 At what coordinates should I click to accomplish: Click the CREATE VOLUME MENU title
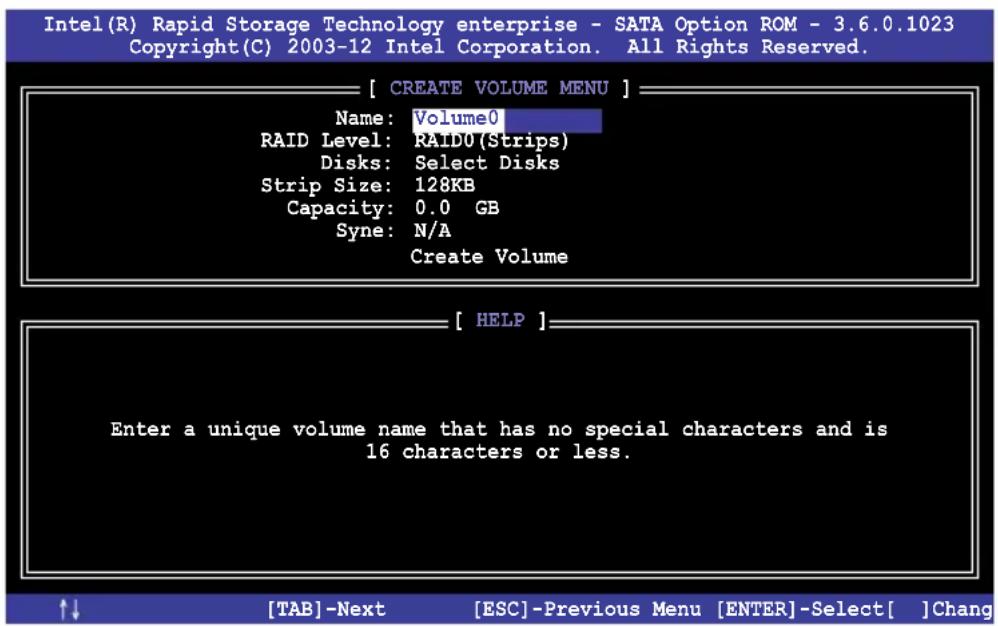[x=499, y=88]
